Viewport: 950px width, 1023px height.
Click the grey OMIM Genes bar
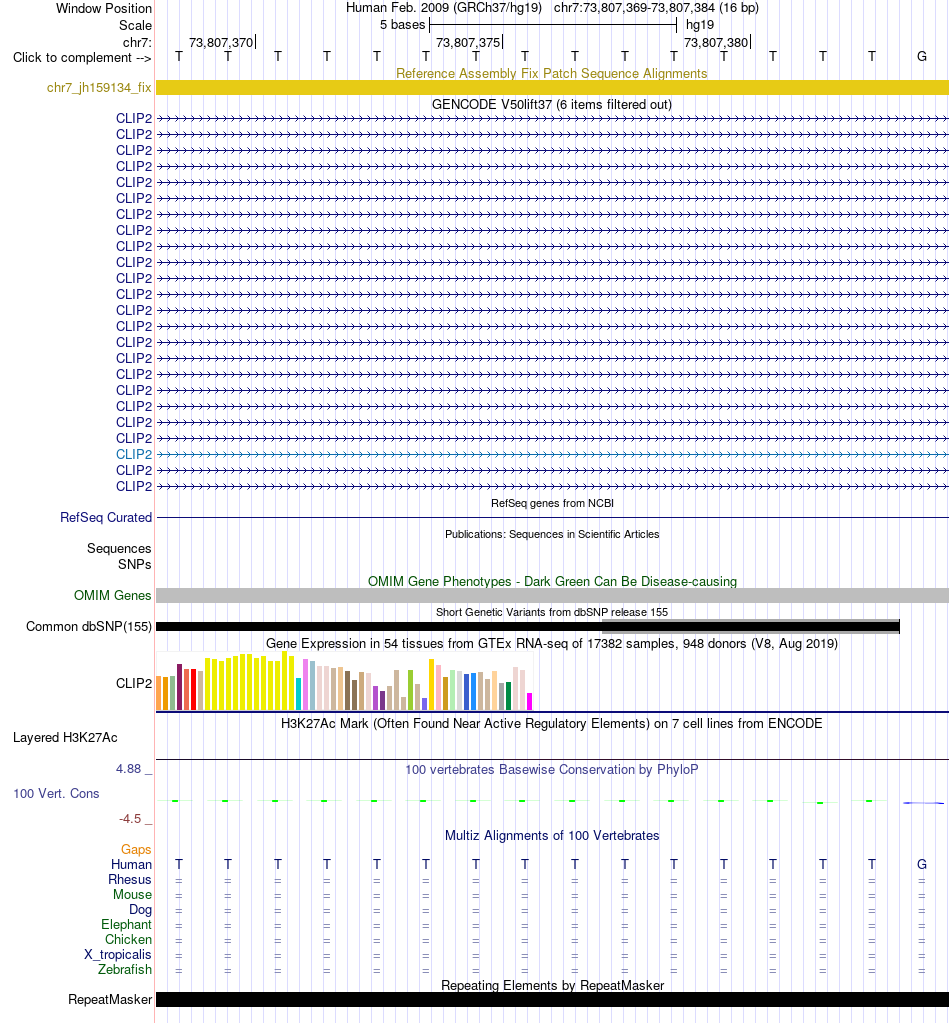(x=552, y=595)
